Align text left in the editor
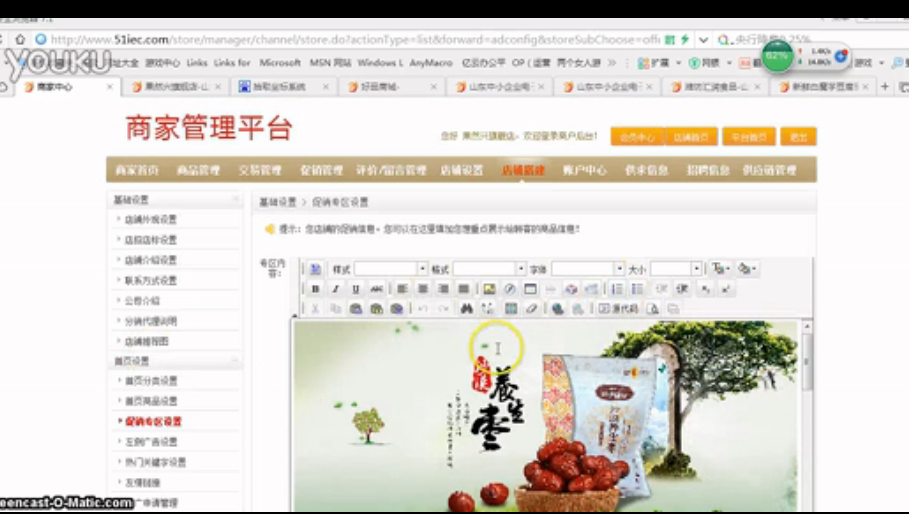909x514 pixels. coord(402,289)
